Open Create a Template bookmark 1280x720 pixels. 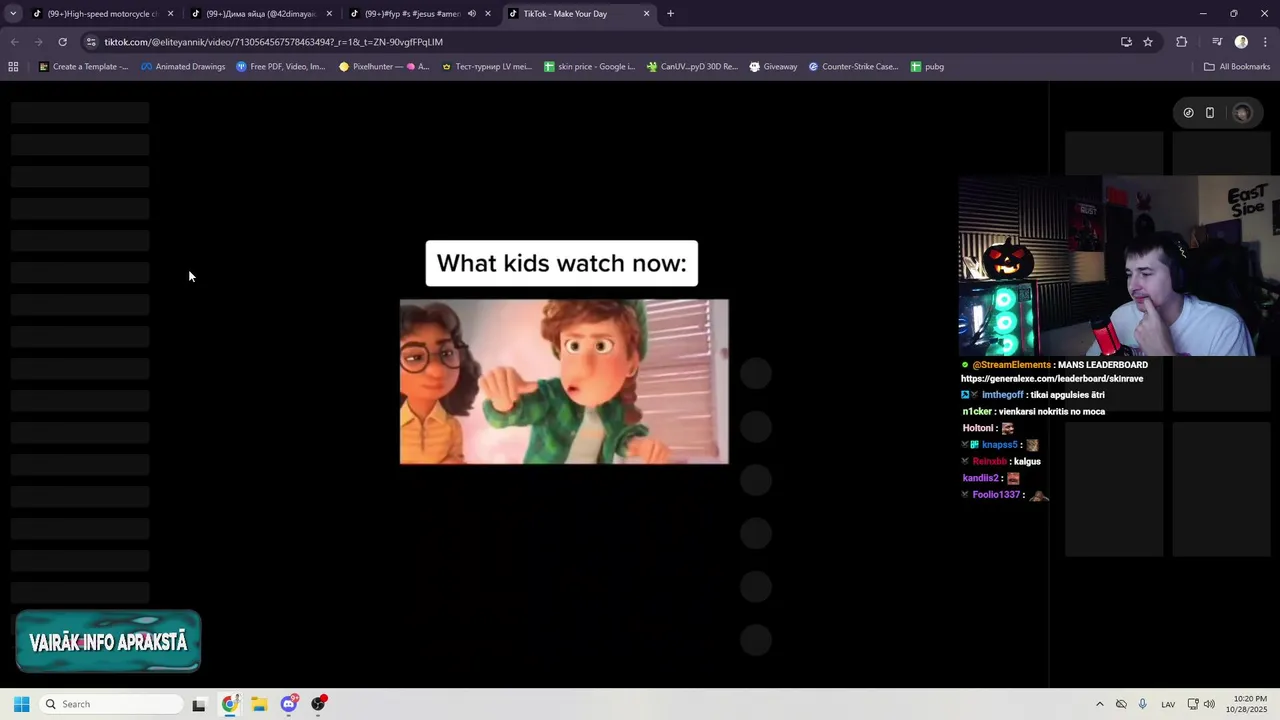(83, 67)
